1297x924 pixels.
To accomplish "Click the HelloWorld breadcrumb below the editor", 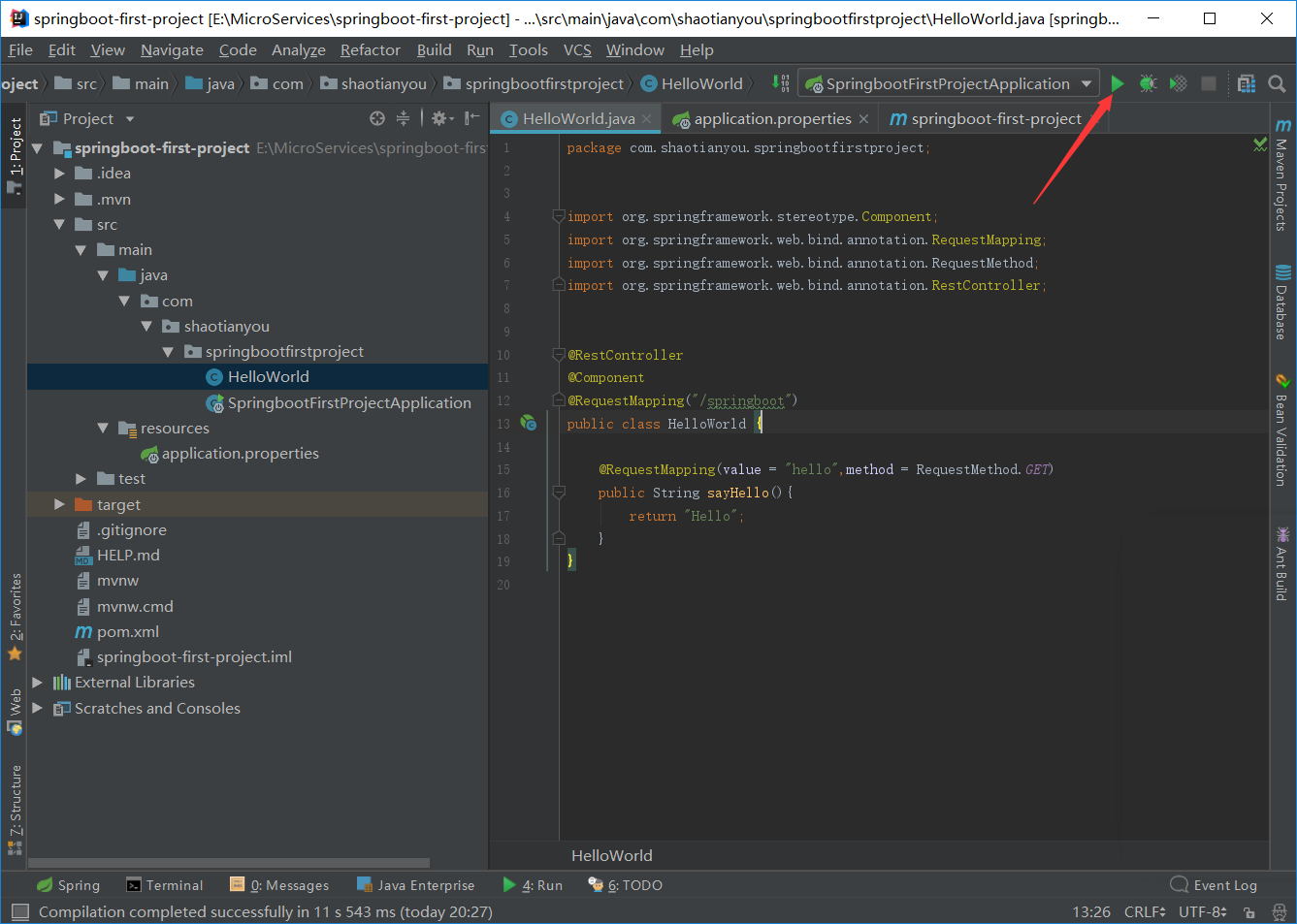I will [x=611, y=855].
